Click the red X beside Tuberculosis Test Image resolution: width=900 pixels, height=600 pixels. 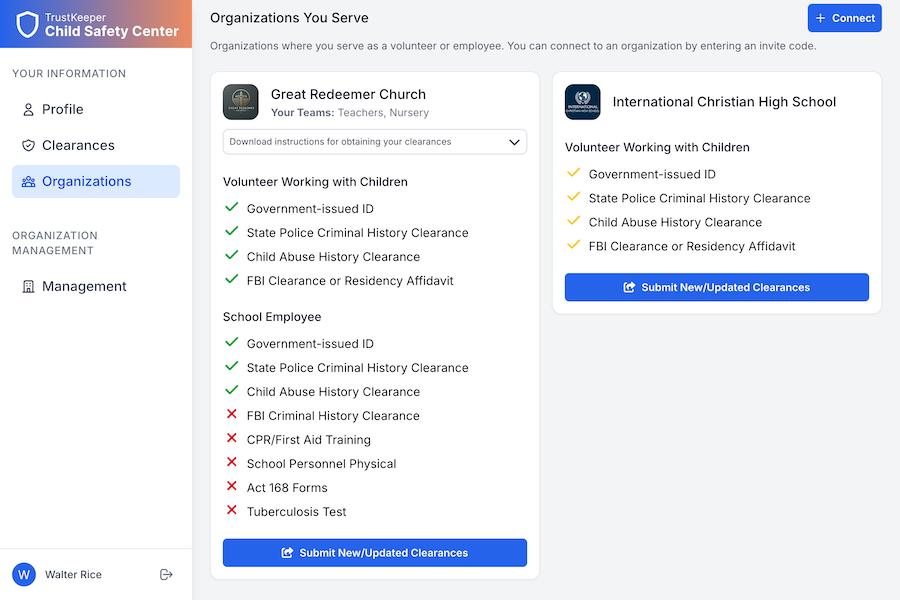pos(232,511)
